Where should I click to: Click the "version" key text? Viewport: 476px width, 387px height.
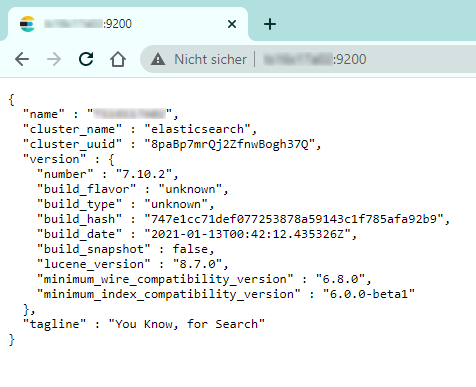tap(54, 159)
